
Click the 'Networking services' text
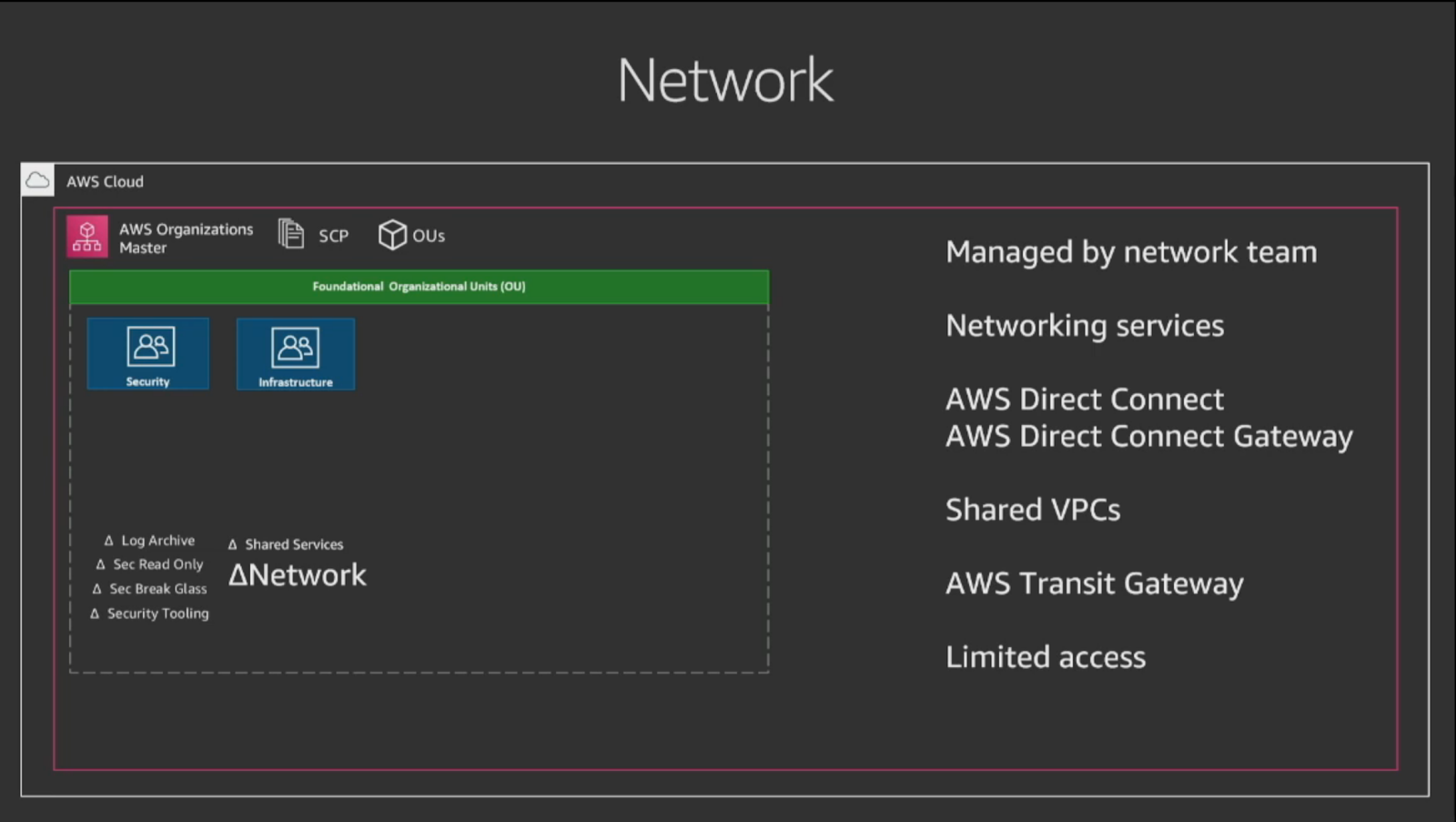click(x=1085, y=326)
